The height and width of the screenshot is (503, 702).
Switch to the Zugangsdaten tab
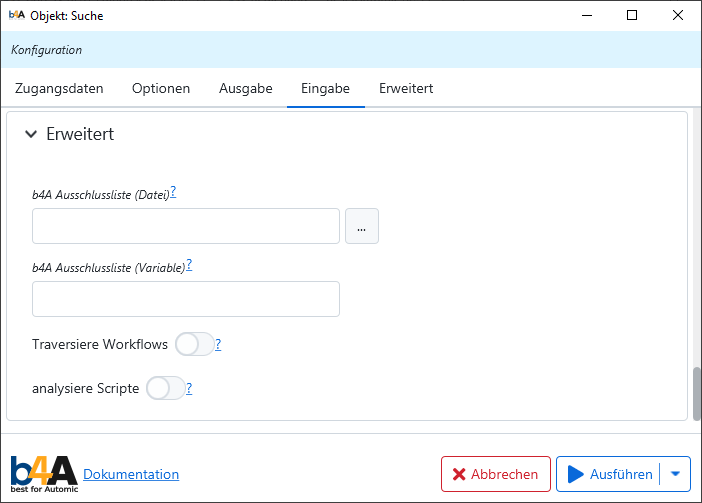coord(59,88)
